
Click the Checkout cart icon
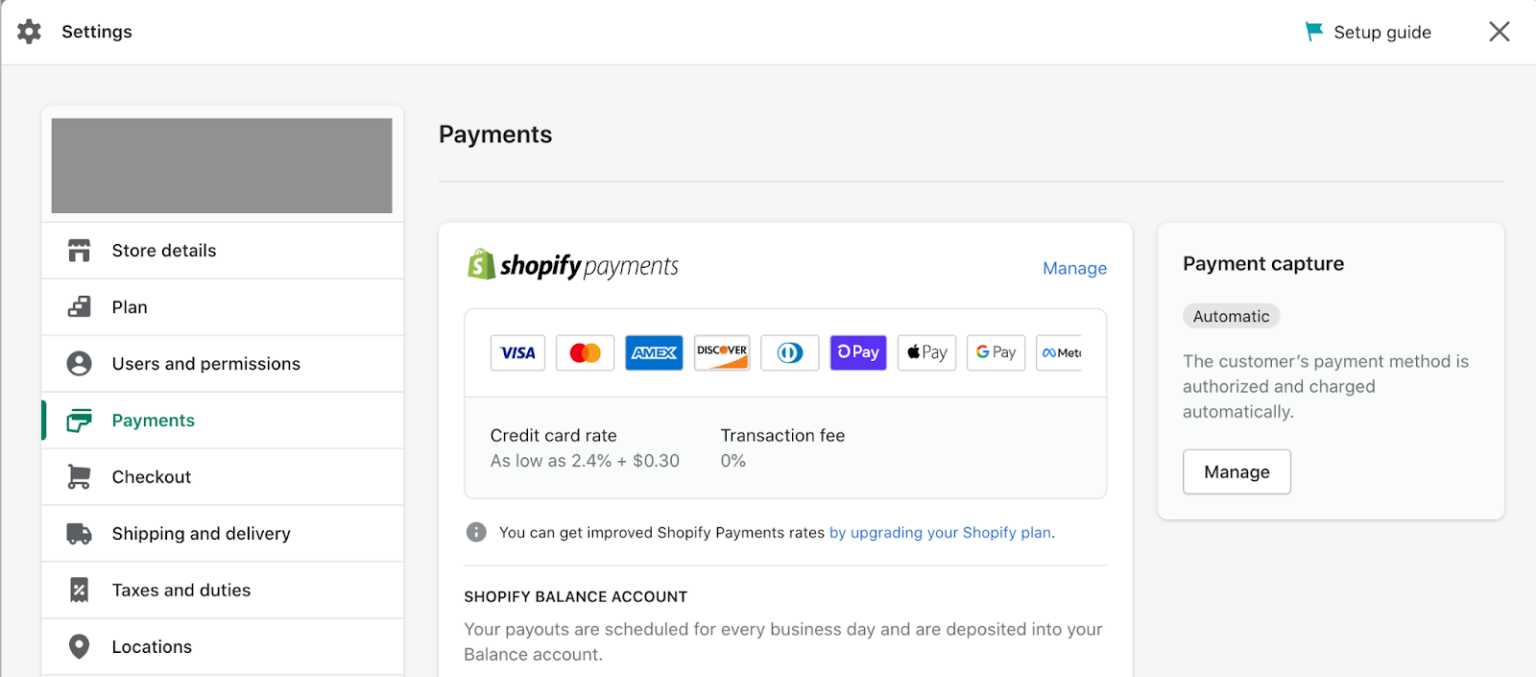[79, 477]
